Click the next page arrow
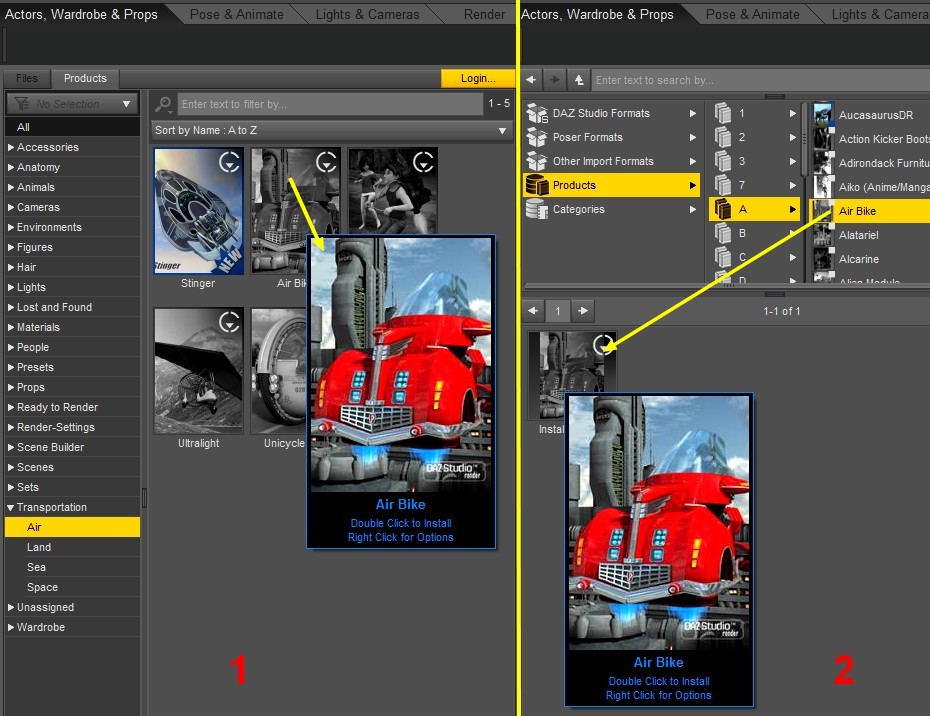This screenshot has width=930, height=716. (x=583, y=310)
